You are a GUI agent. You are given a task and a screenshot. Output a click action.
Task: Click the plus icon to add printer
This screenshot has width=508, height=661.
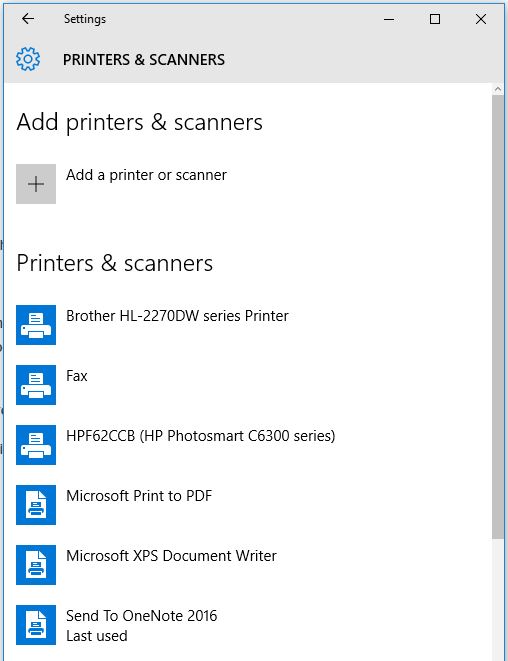click(36, 184)
